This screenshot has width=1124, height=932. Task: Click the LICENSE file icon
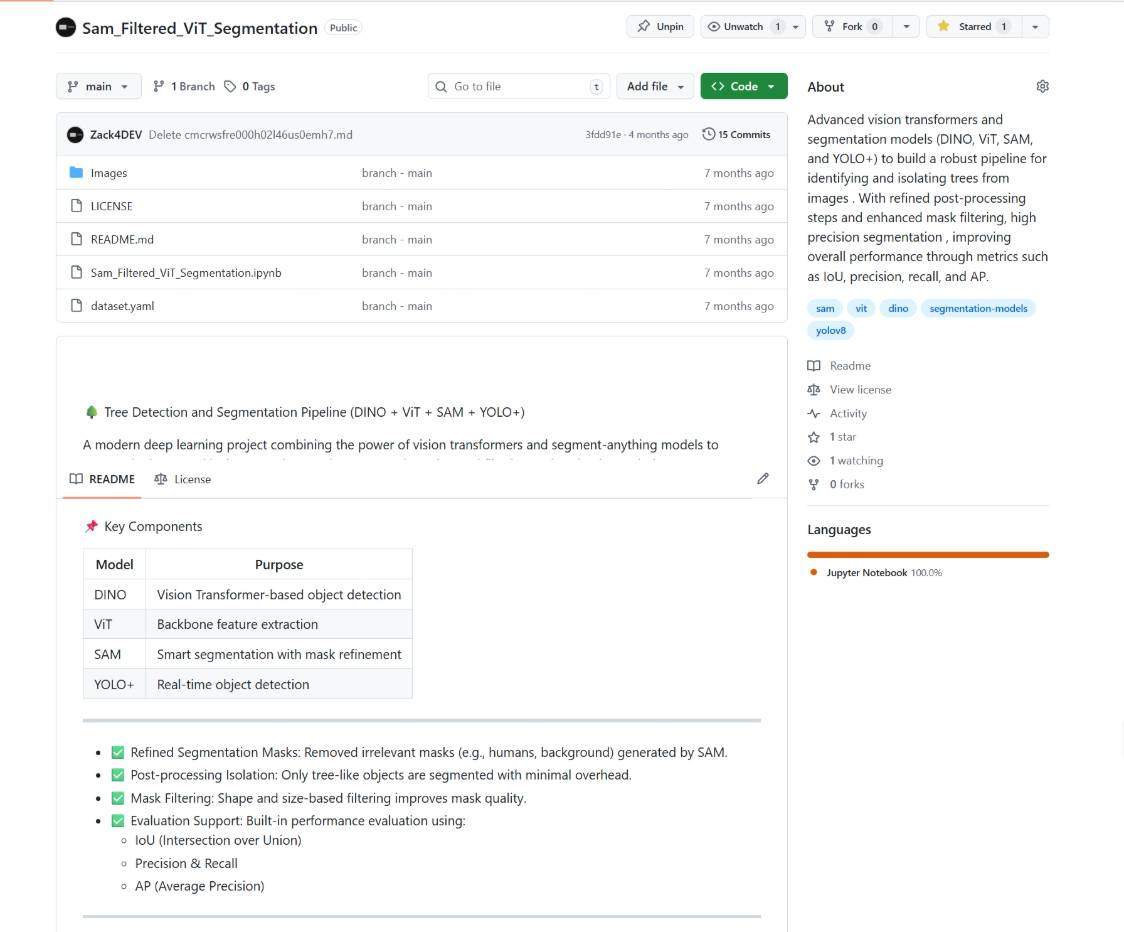pos(77,206)
